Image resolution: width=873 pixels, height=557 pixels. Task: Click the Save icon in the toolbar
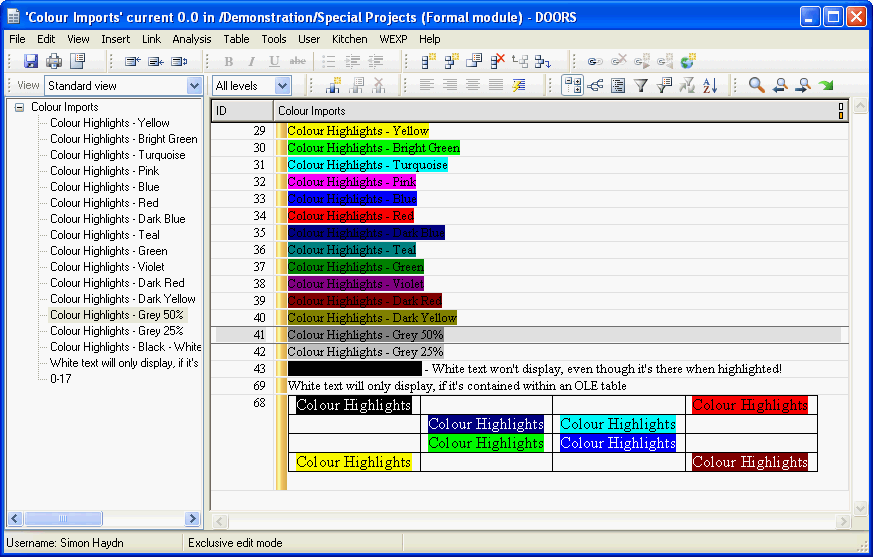31,61
